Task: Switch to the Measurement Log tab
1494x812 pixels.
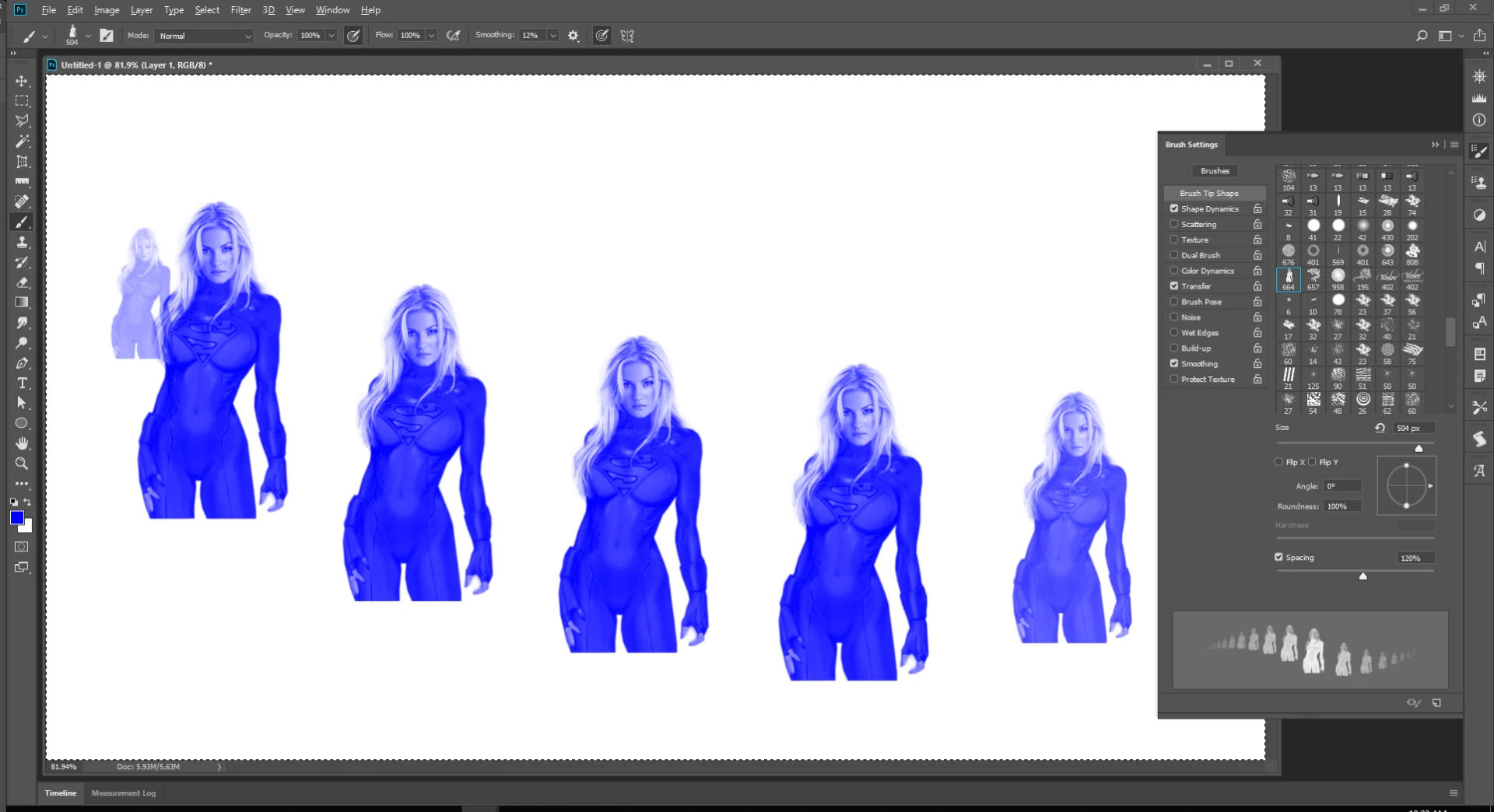Action: (124, 793)
